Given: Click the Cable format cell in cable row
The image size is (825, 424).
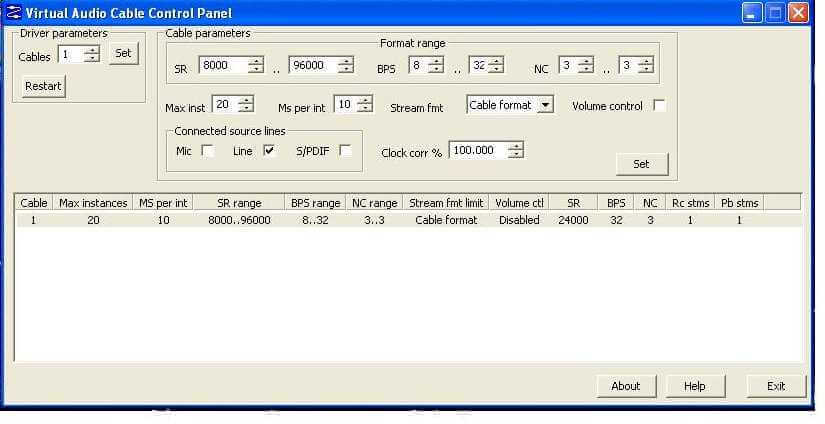Looking at the screenshot, I should 446,220.
